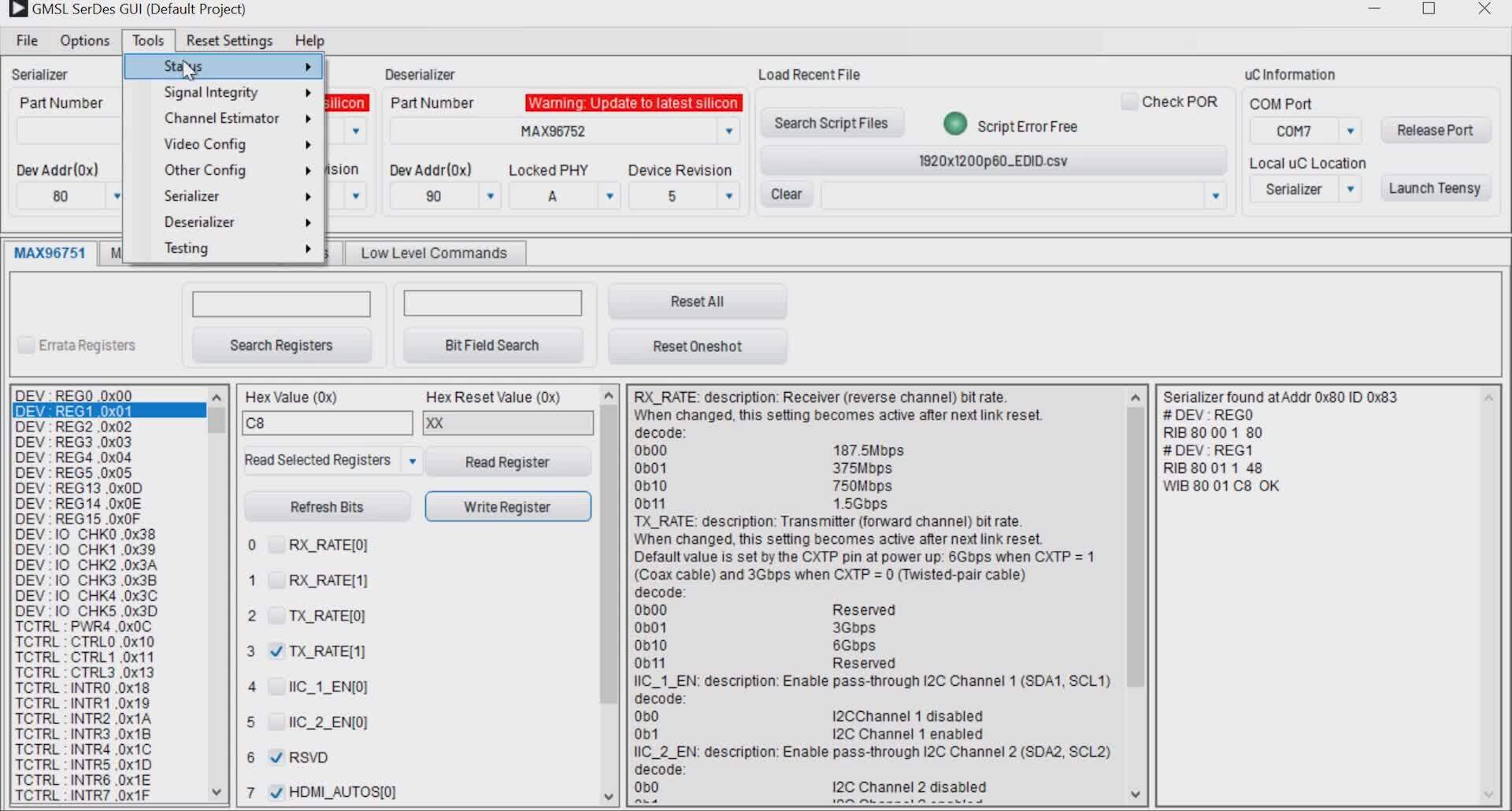
Task: Click the Search Registers button
Action: click(x=281, y=346)
